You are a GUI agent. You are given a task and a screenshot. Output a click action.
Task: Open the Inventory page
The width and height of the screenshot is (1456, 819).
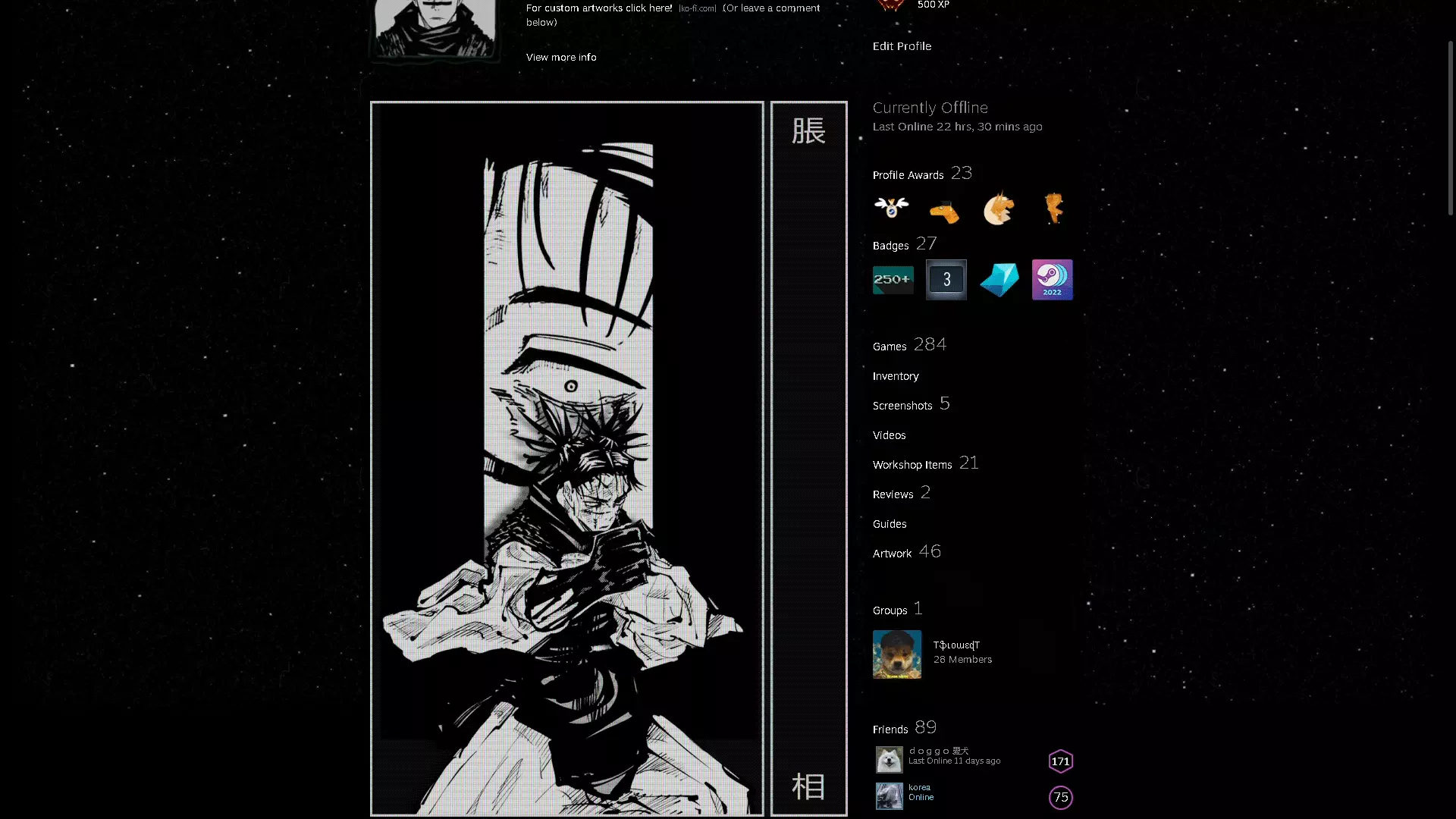(896, 376)
